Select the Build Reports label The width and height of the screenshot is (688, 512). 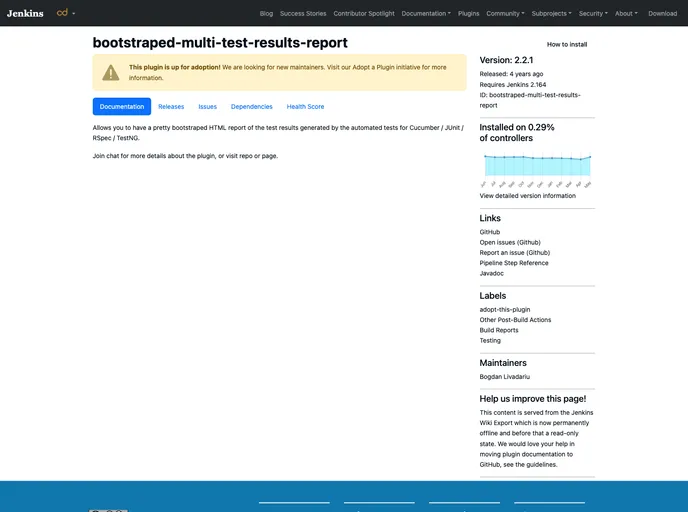[x=499, y=330]
